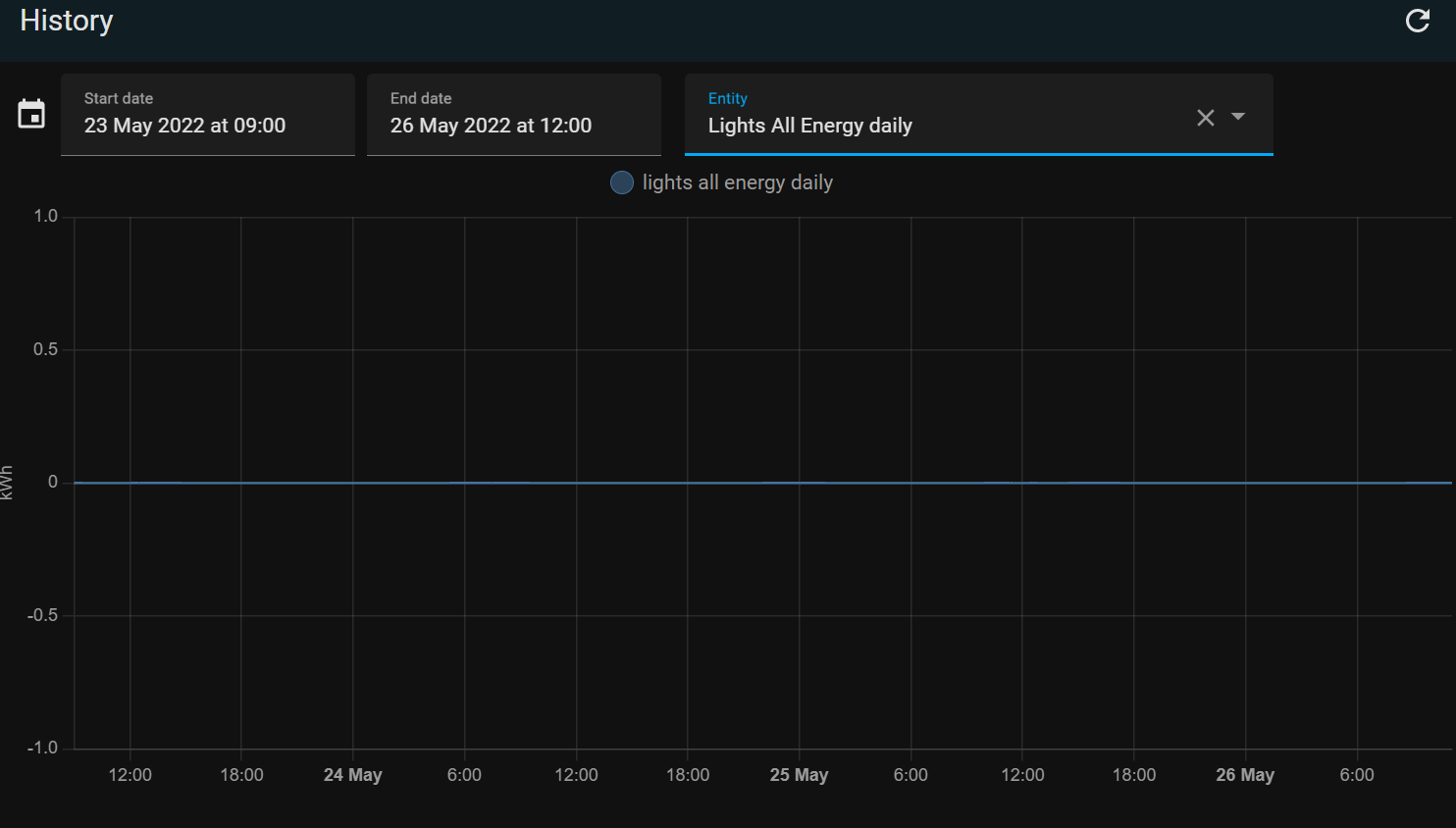
Task: Click the graph line at zero kWh
Action: click(x=687, y=482)
